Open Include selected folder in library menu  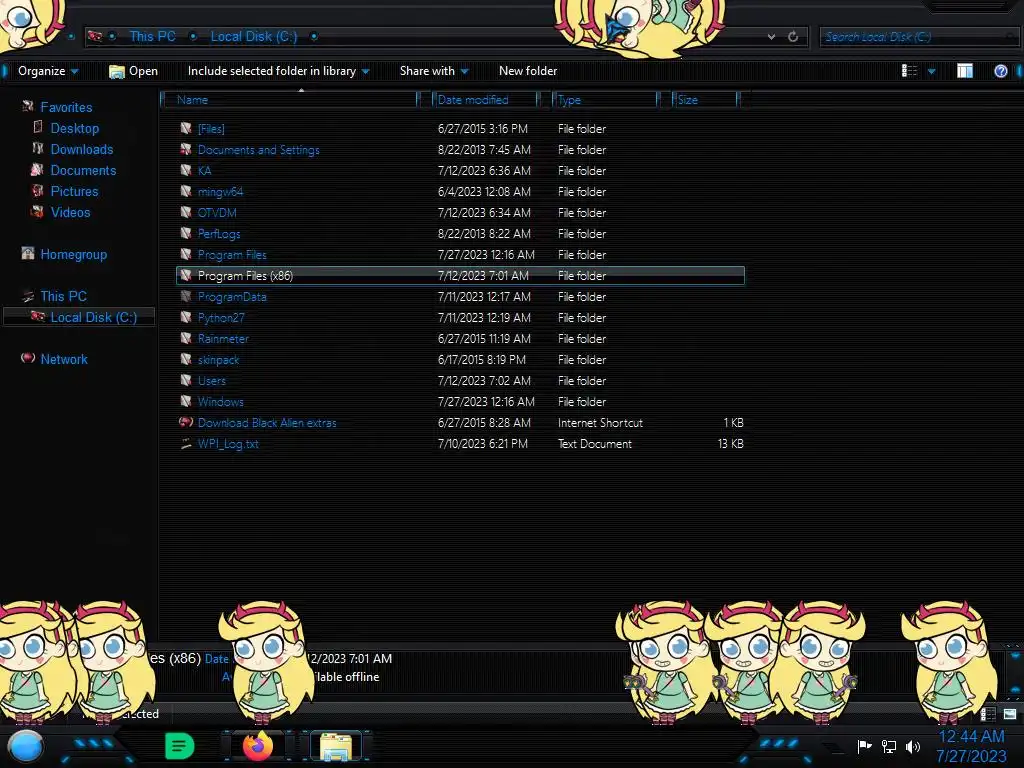point(278,71)
